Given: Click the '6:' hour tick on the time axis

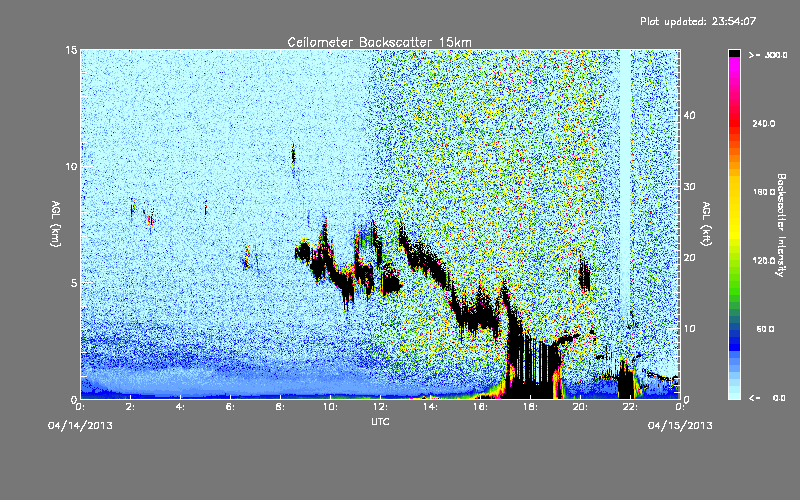Looking at the screenshot, I should click(x=231, y=407).
